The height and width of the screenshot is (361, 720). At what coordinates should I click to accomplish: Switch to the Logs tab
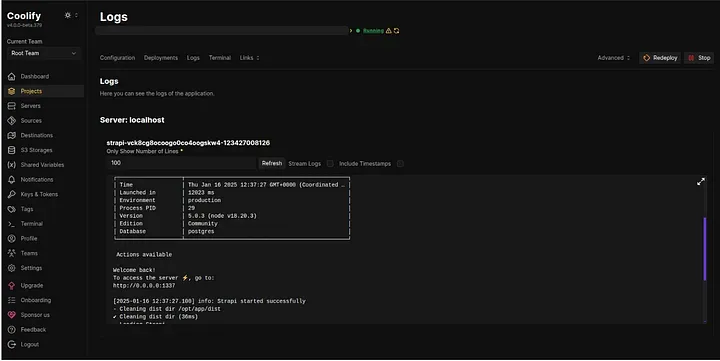193,58
